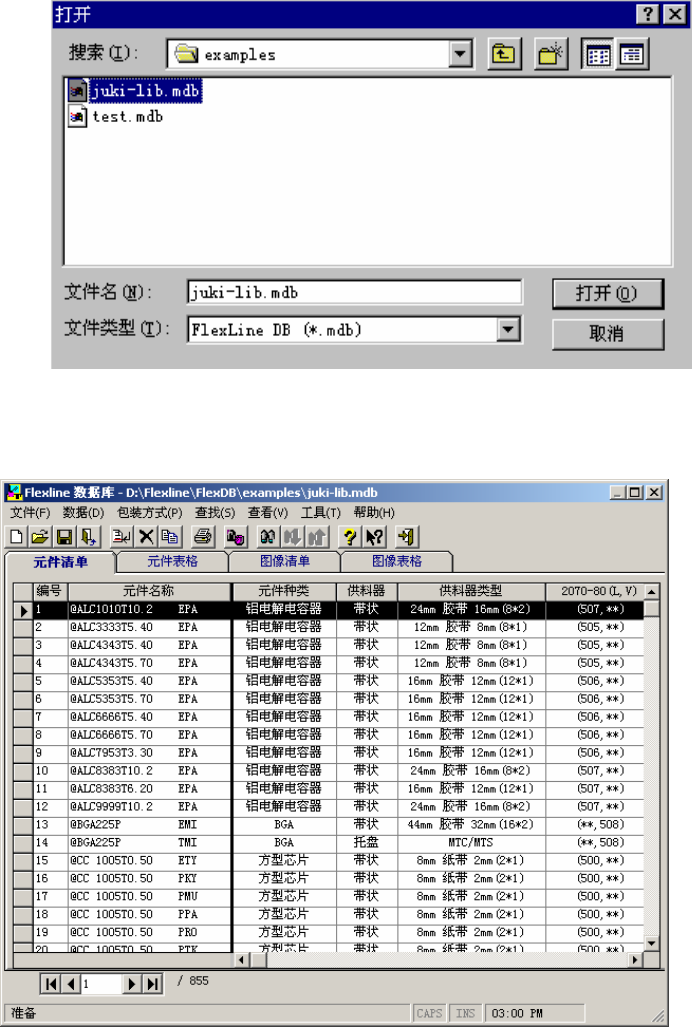This screenshot has width=692, height=1027.
Task: Switch to the 元件表格 tab
Action: (x=172, y=561)
